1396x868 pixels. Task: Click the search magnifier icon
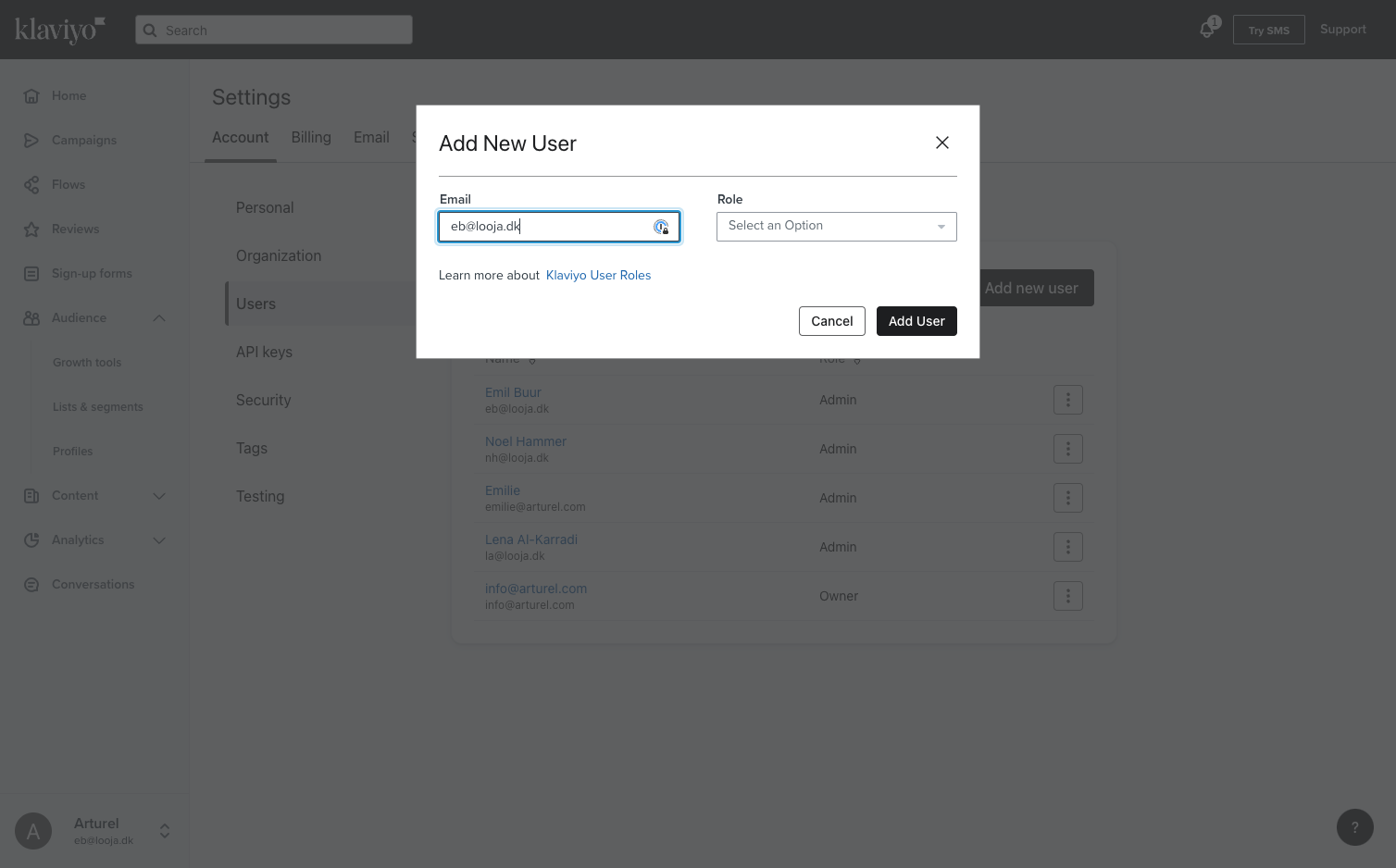pyautogui.click(x=150, y=31)
